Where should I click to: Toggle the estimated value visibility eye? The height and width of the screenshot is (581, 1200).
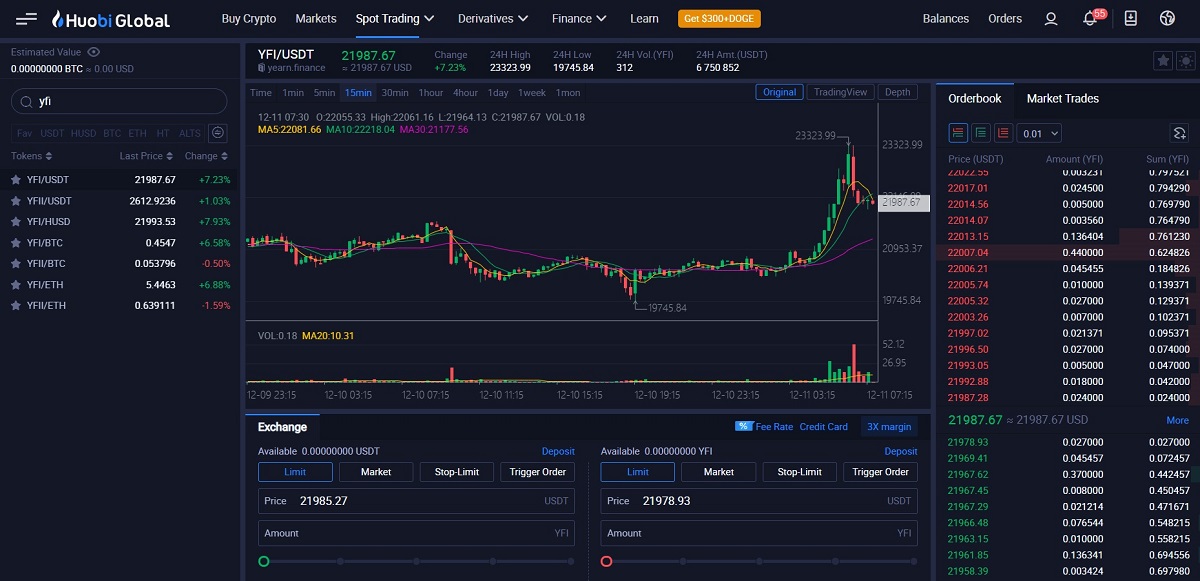[94, 52]
